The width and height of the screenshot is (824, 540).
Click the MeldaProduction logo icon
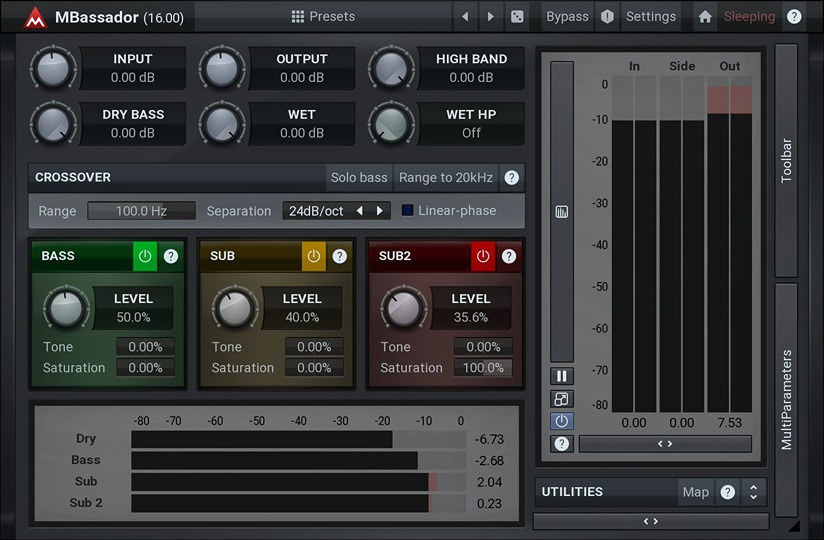[35, 18]
